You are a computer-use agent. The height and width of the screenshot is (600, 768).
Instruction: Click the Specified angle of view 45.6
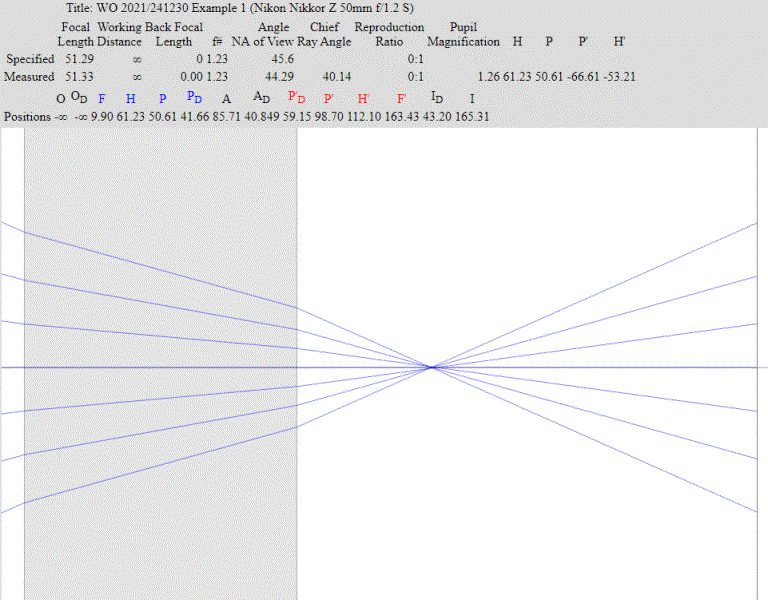coord(283,59)
